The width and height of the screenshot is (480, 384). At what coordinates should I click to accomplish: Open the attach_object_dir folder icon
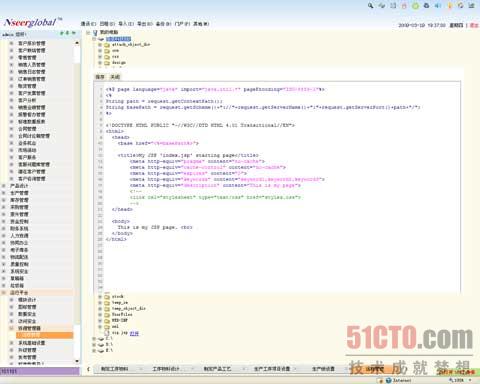[x=107, y=45]
